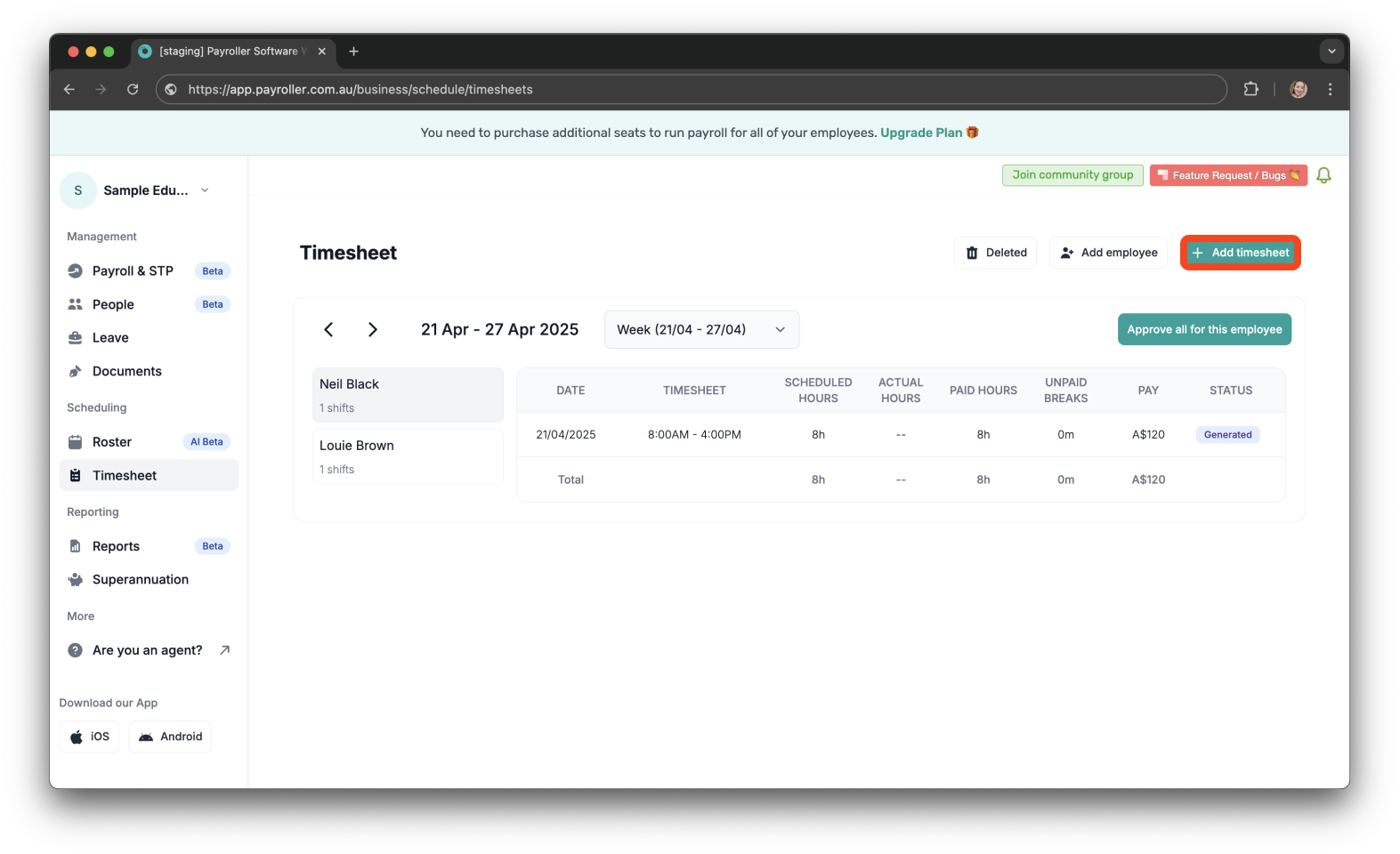Go to previous week
The width and height of the screenshot is (1400, 854).
(x=328, y=330)
